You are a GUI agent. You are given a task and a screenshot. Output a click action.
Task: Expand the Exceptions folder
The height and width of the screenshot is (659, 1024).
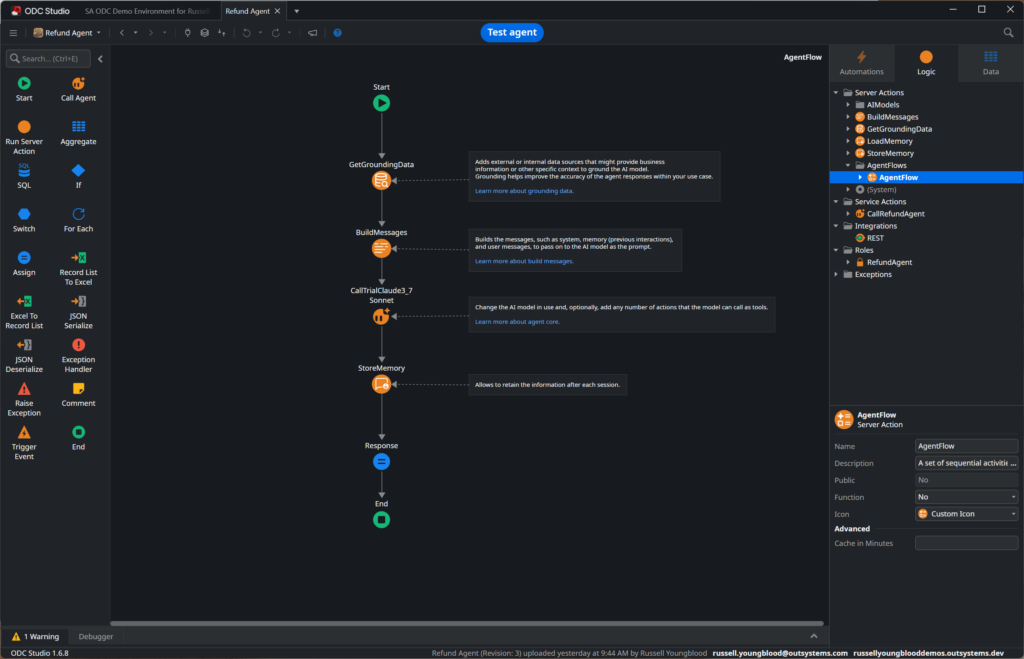tap(836, 274)
